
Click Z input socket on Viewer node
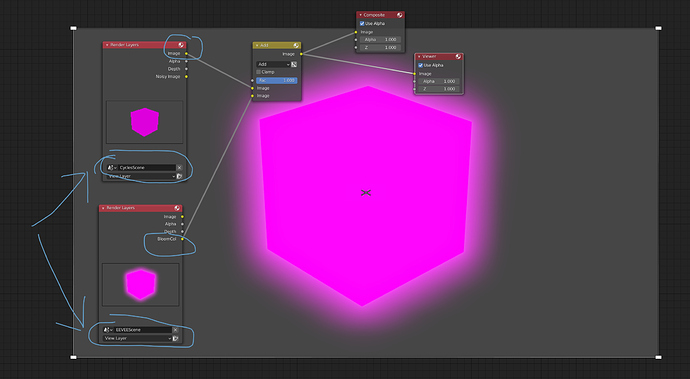pos(414,89)
